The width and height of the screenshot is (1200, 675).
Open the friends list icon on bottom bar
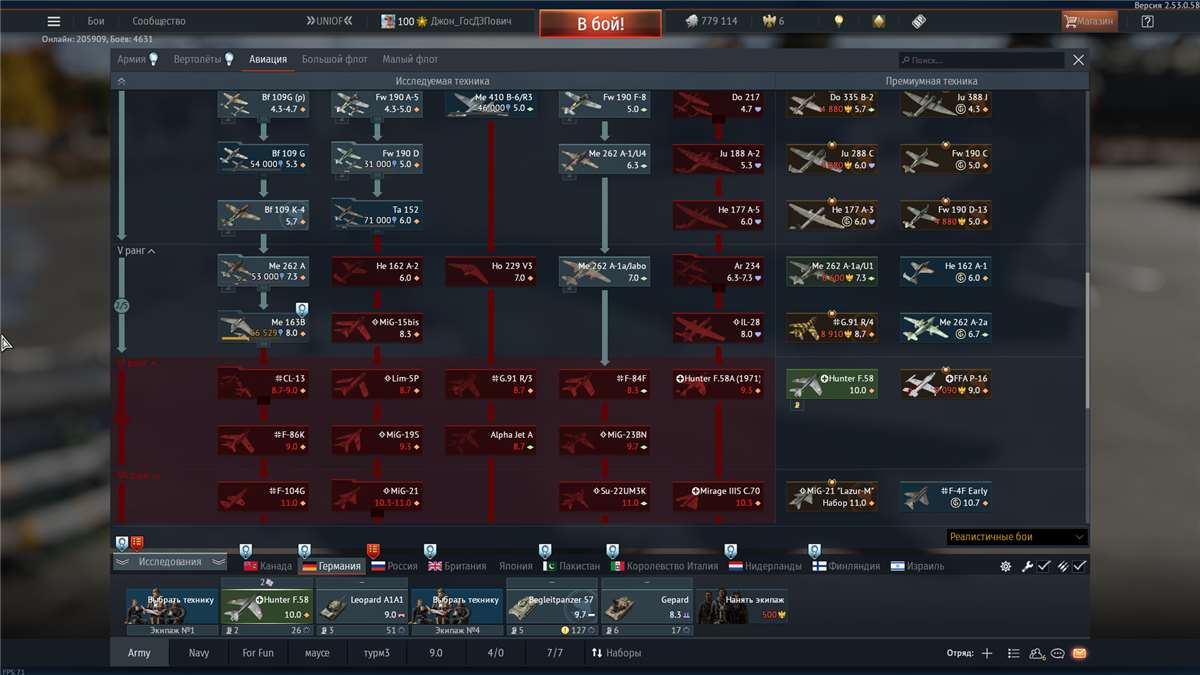point(1033,653)
